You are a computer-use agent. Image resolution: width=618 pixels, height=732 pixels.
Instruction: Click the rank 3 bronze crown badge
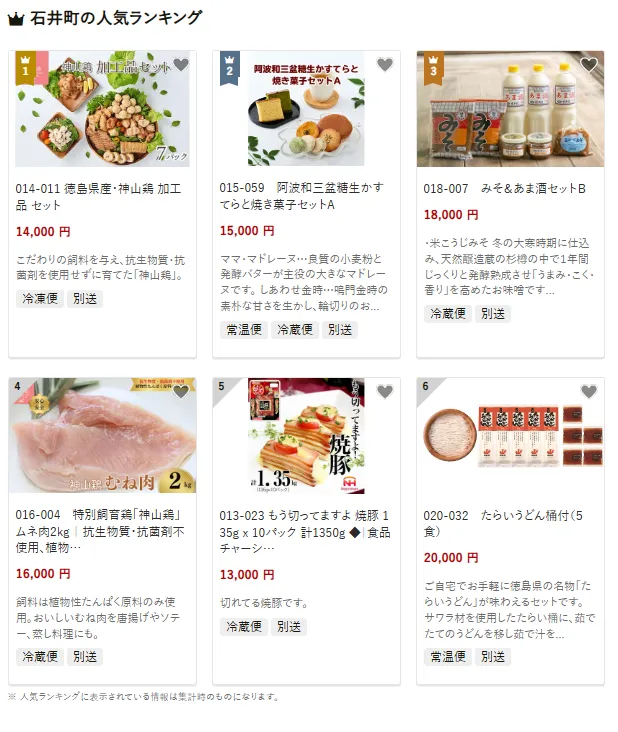433,67
